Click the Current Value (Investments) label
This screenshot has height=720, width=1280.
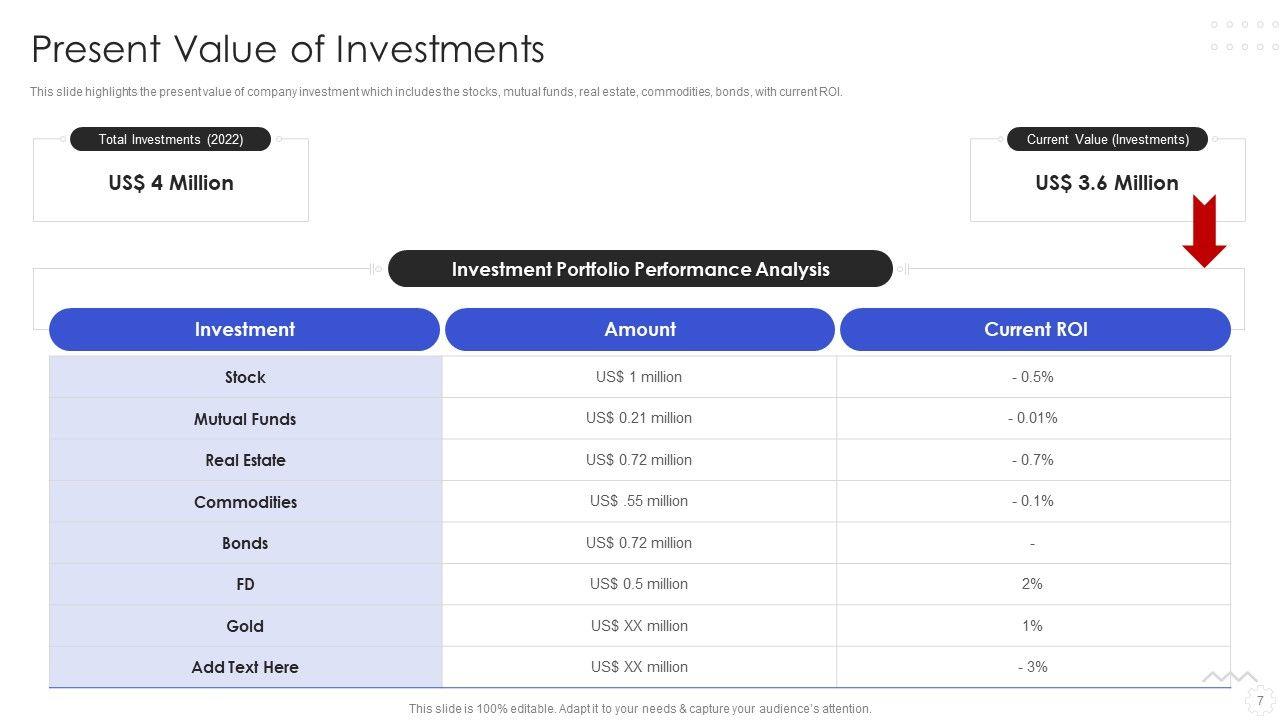pyautogui.click(x=1107, y=139)
